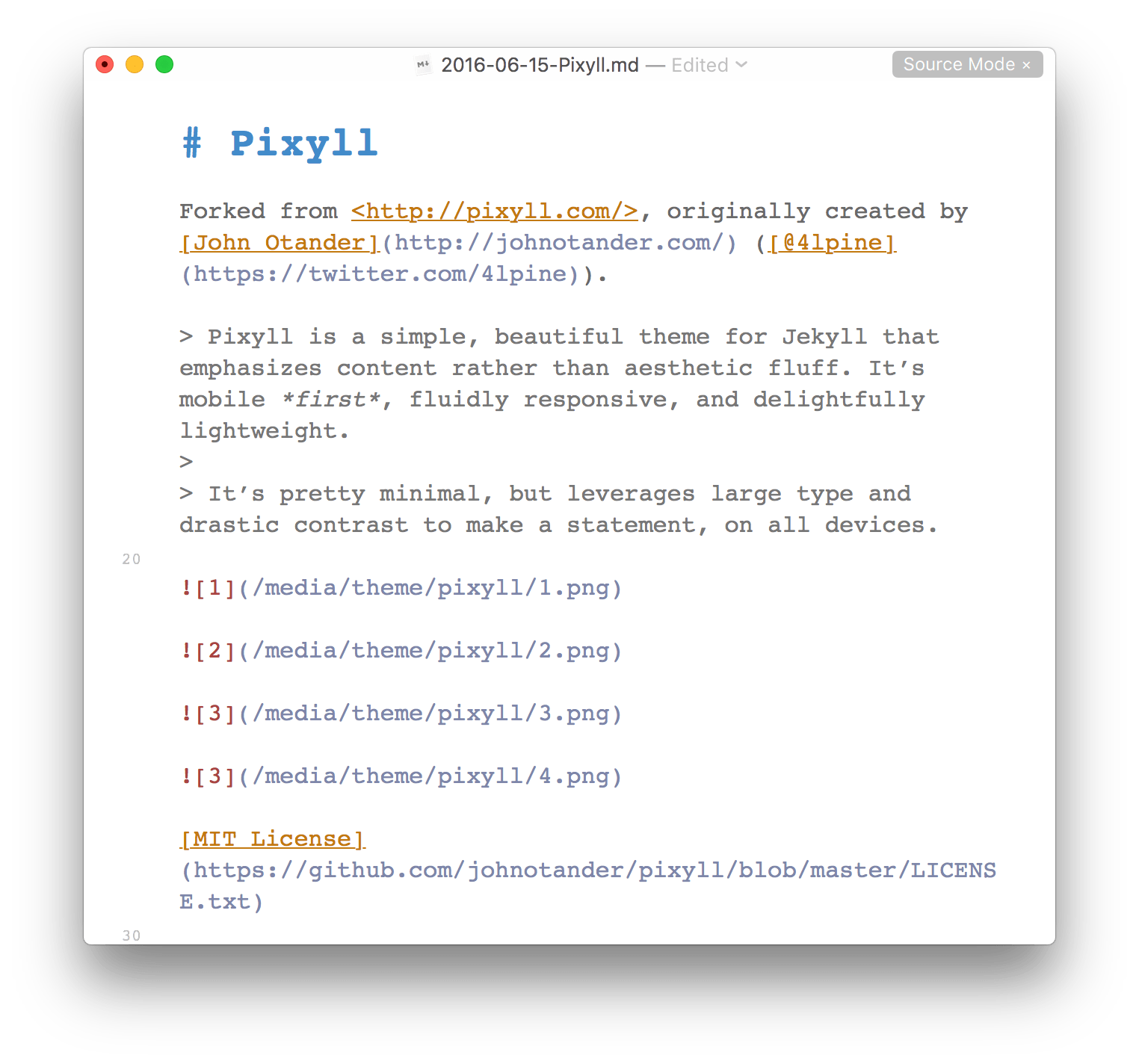Open the http://pixyll.com/ link
This screenshot has height=1064, width=1139.
pos(495,211)
